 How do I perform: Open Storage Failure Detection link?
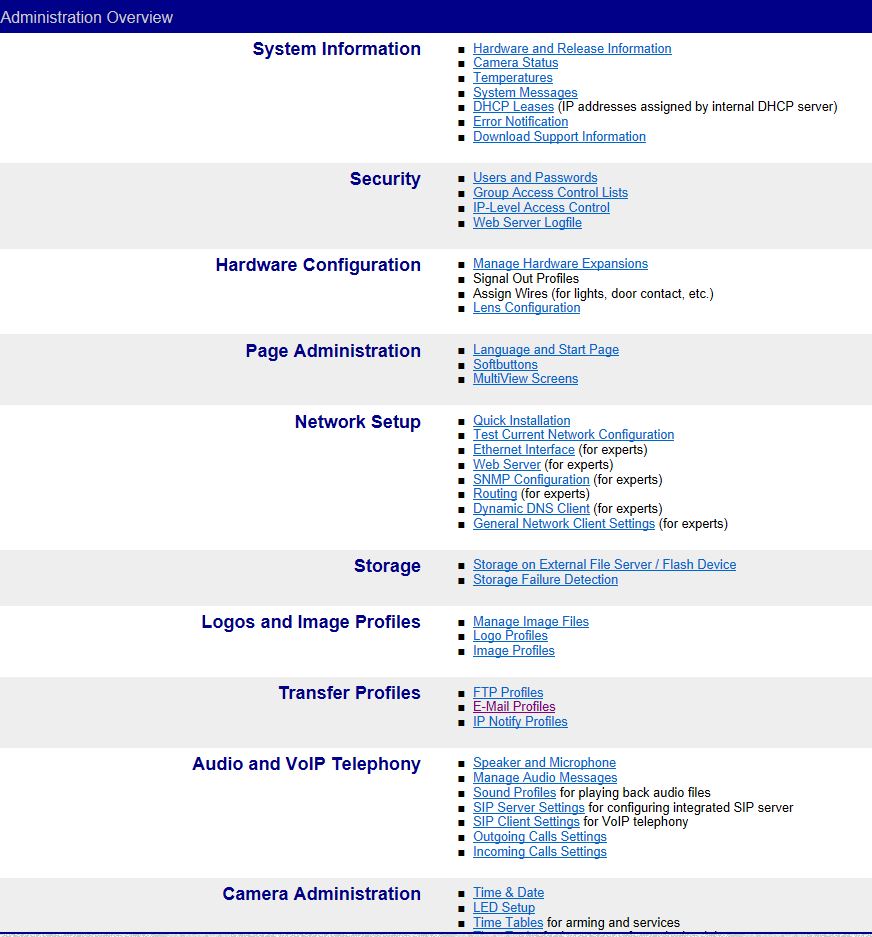tap(545, 580)
